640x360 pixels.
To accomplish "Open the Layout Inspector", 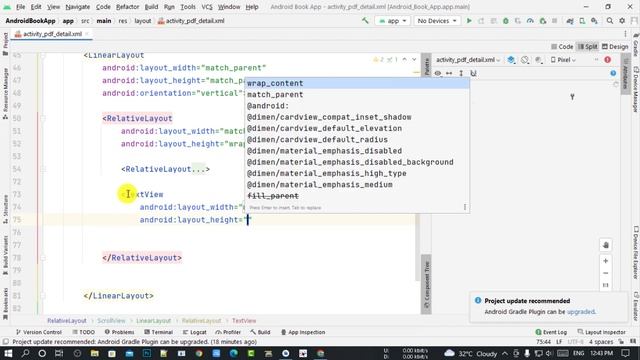I will tap(602, 332).
